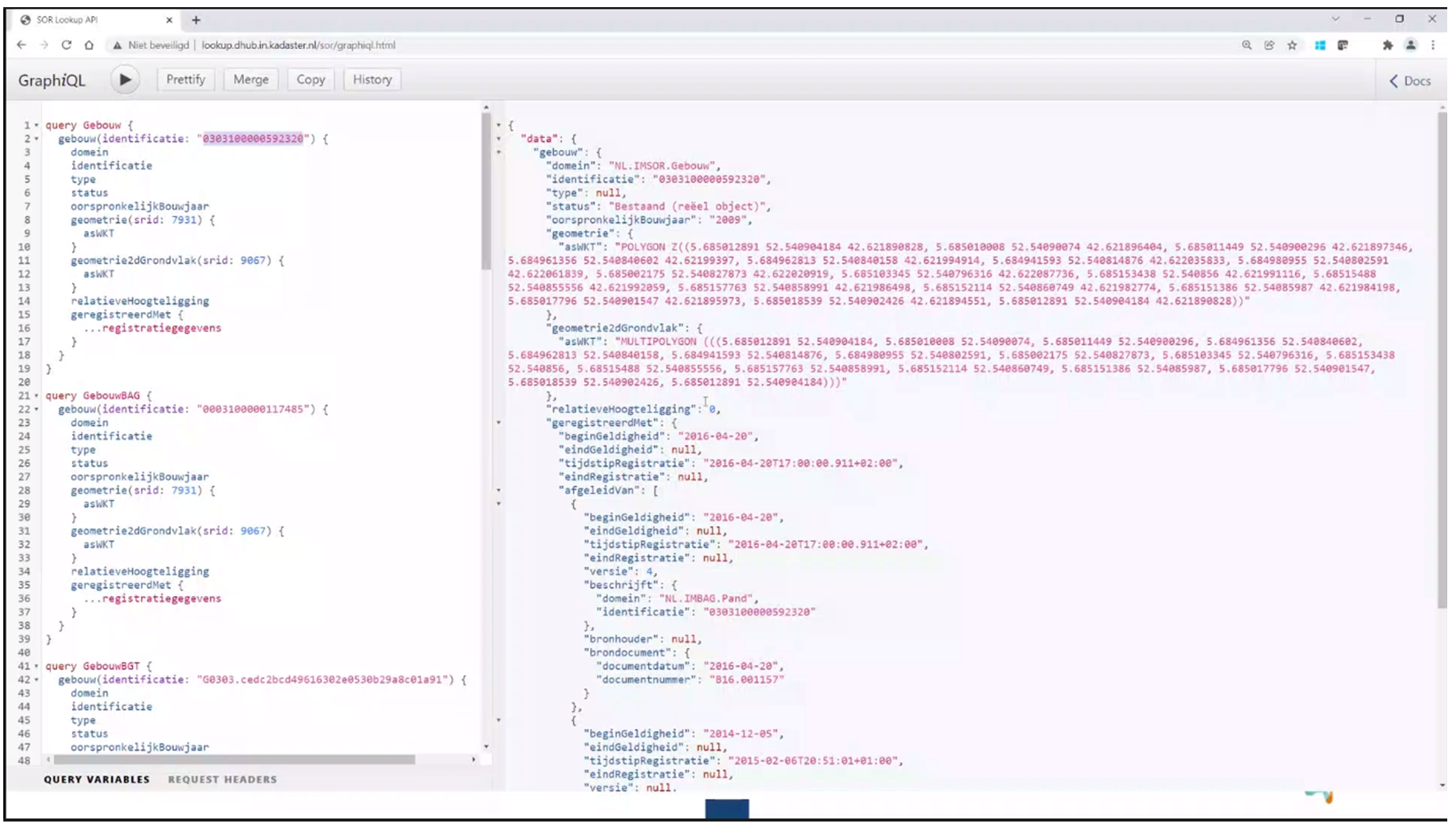Click the "versie": 4 value in results
Viewport: 1456px width, 827px height.
[649, 572]
